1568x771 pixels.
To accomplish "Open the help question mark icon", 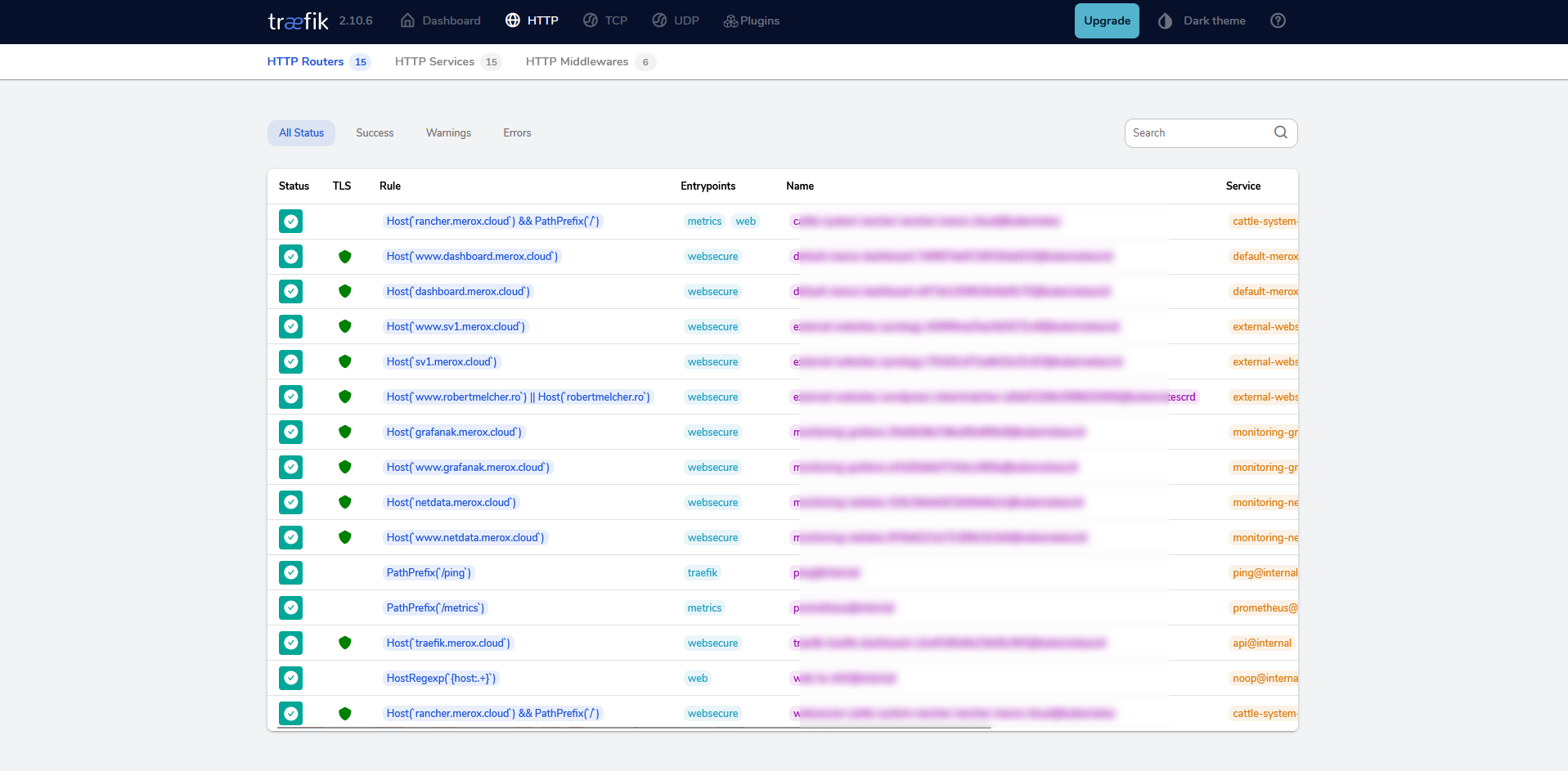I will pyautogui.click(x=1278, y=20).
